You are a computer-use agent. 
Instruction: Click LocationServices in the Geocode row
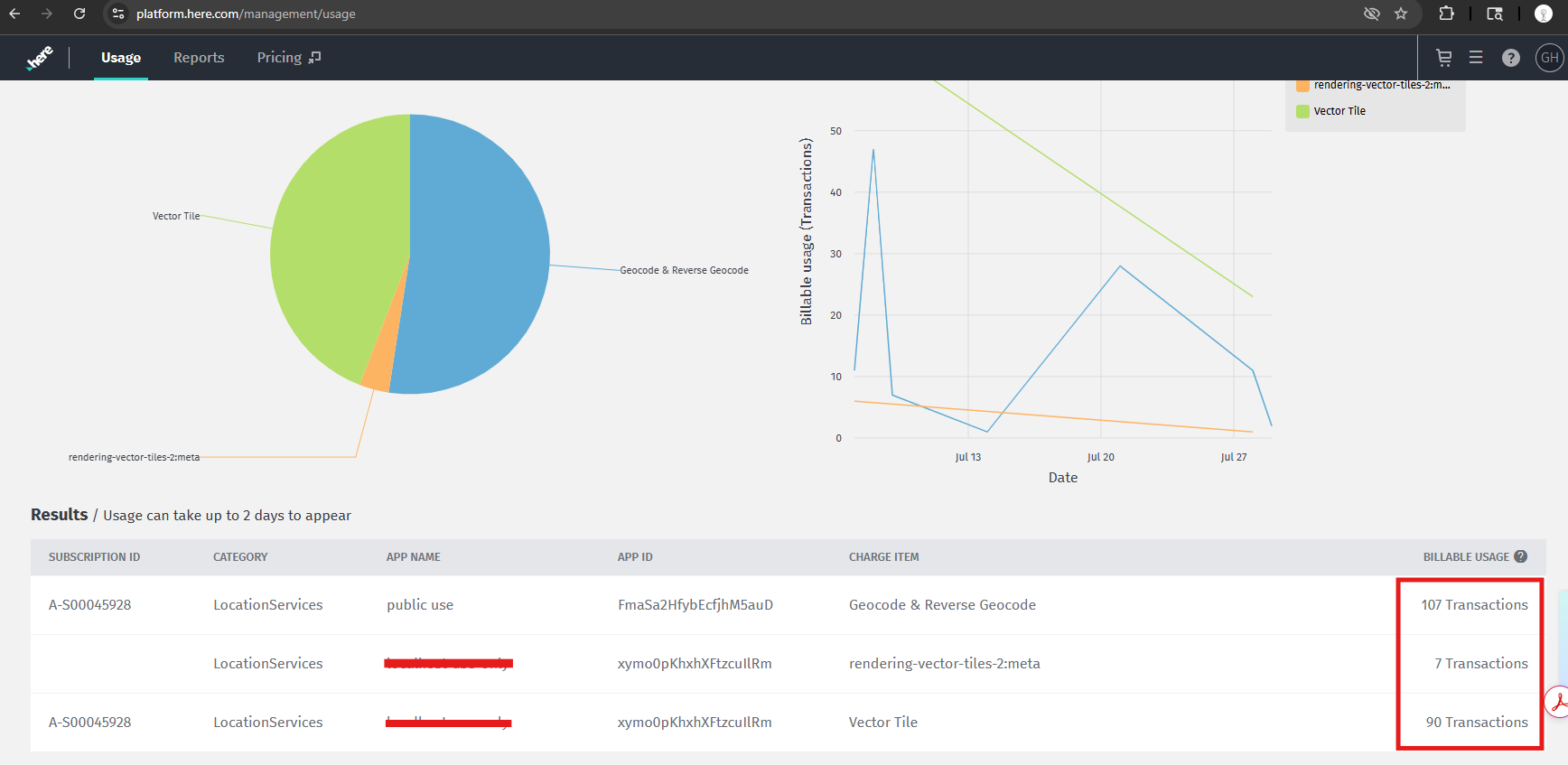click(268, 605)
